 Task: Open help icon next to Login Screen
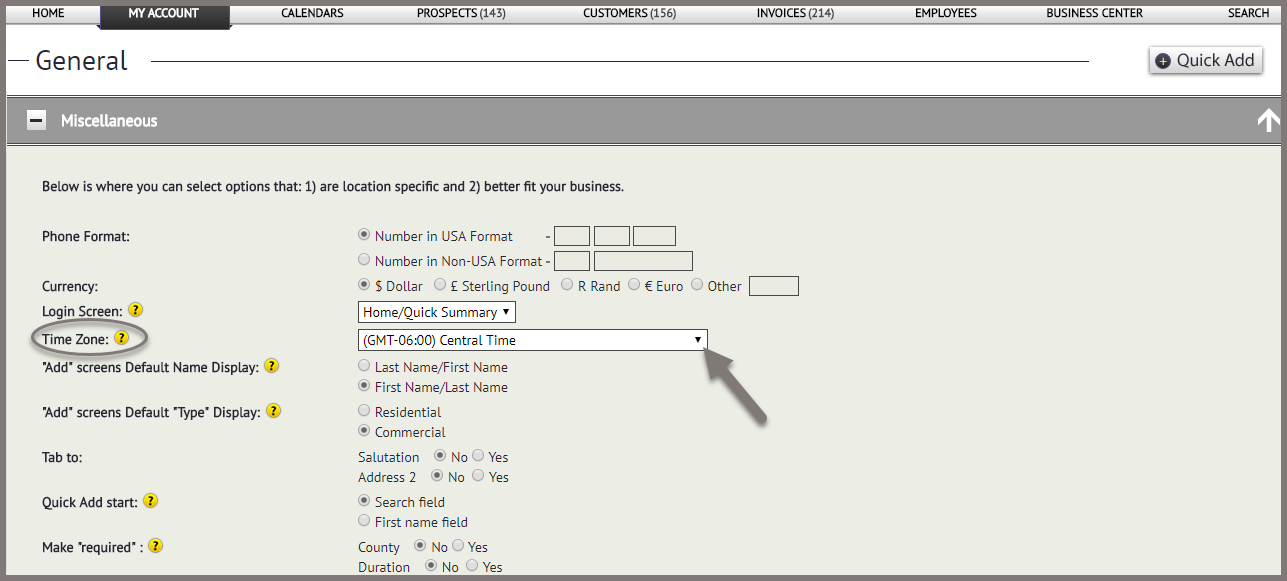(136, 310)
